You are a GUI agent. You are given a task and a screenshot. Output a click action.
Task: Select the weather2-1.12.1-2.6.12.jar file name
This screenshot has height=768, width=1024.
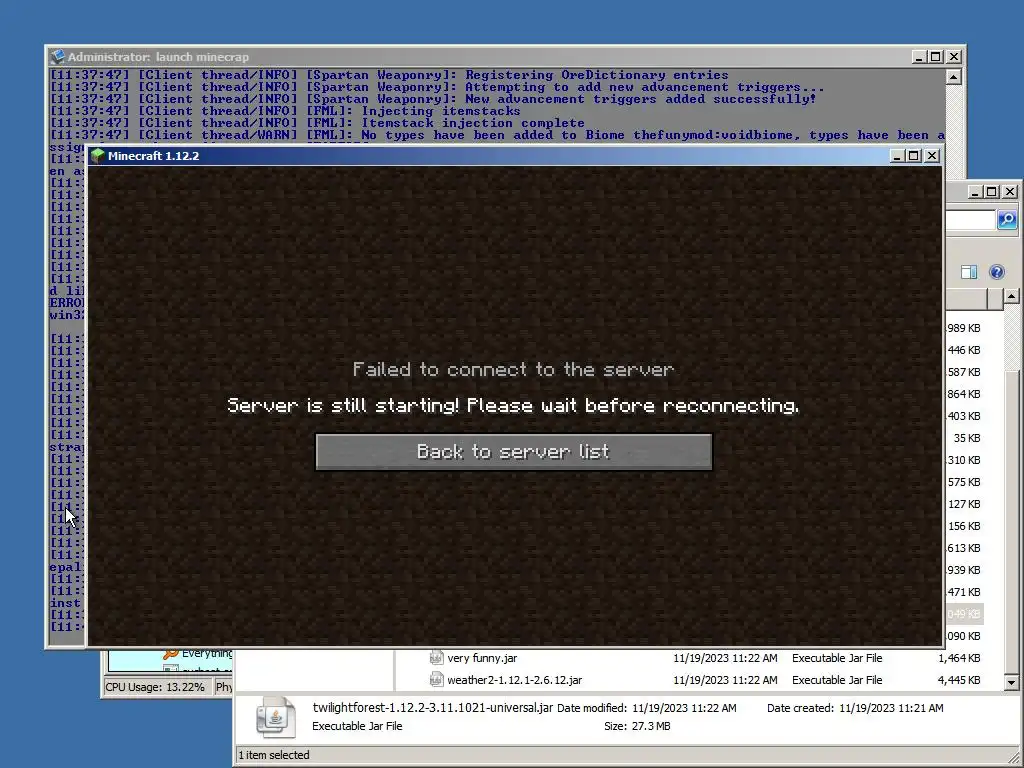(515, 680)
